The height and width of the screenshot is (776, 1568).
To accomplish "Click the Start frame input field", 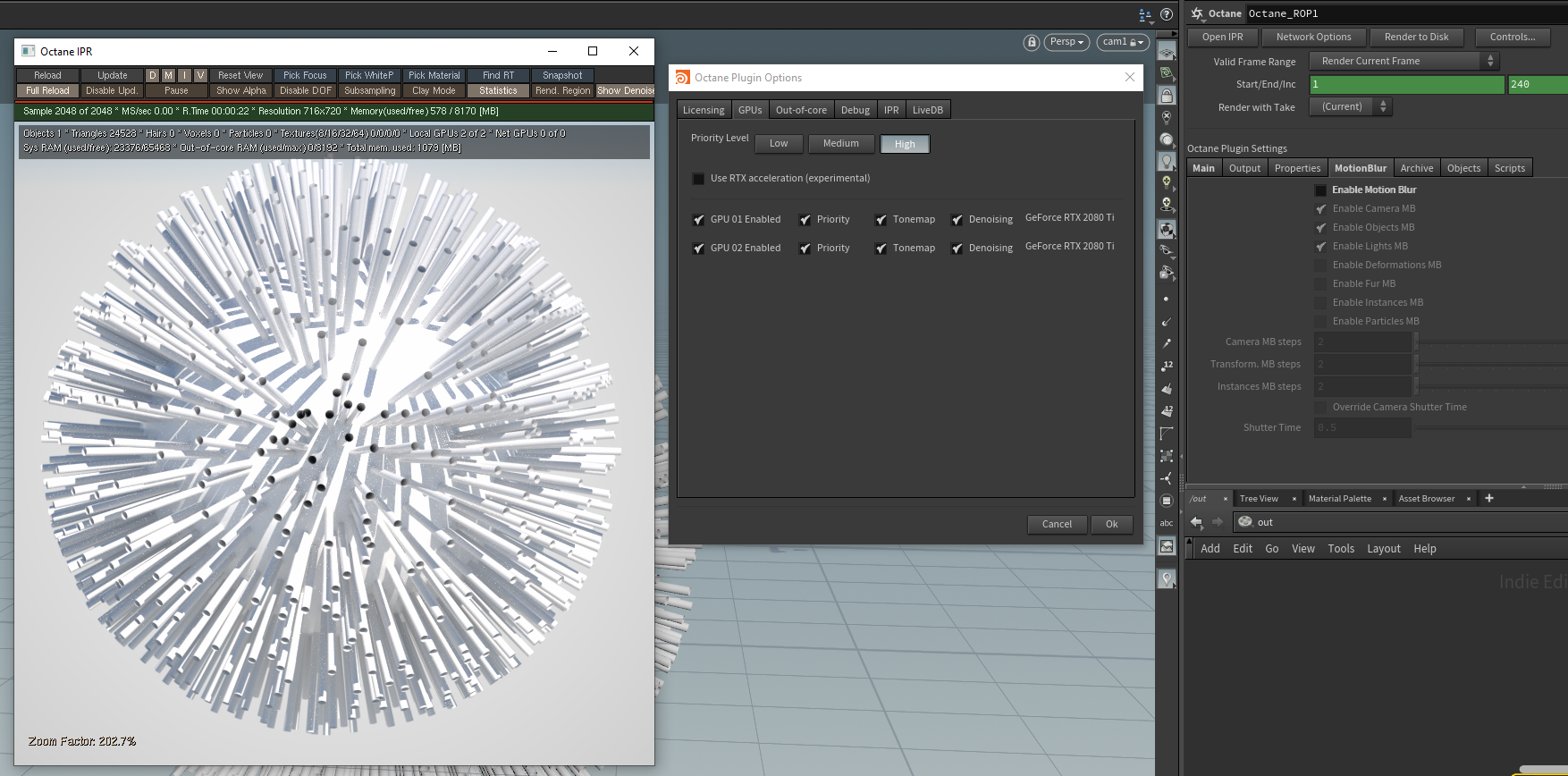I will click(1407, 84).
